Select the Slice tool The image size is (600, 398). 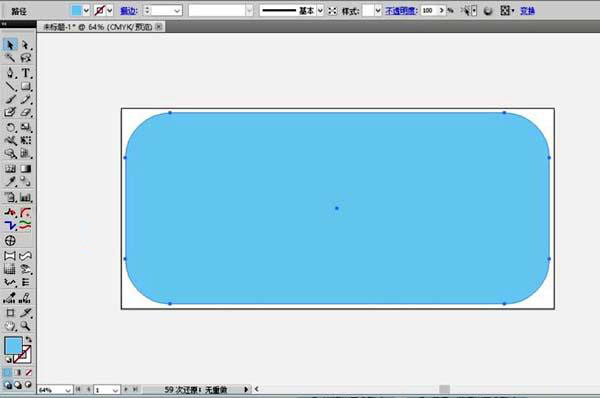pyautogui.click(x=26, y=313)
